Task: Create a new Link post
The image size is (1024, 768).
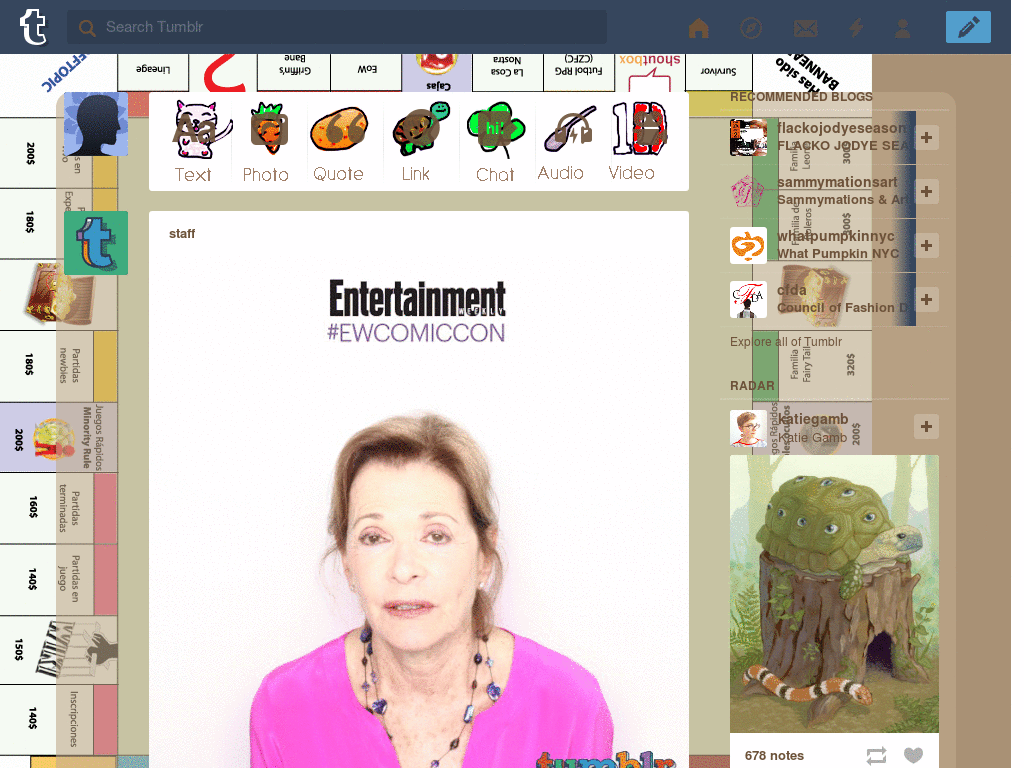Action: pos(416,142)
